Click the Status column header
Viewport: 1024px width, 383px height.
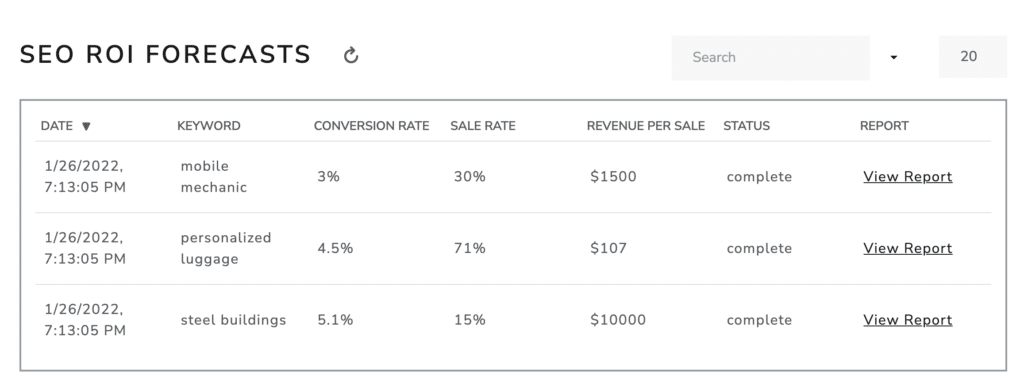tap(746, 126)
